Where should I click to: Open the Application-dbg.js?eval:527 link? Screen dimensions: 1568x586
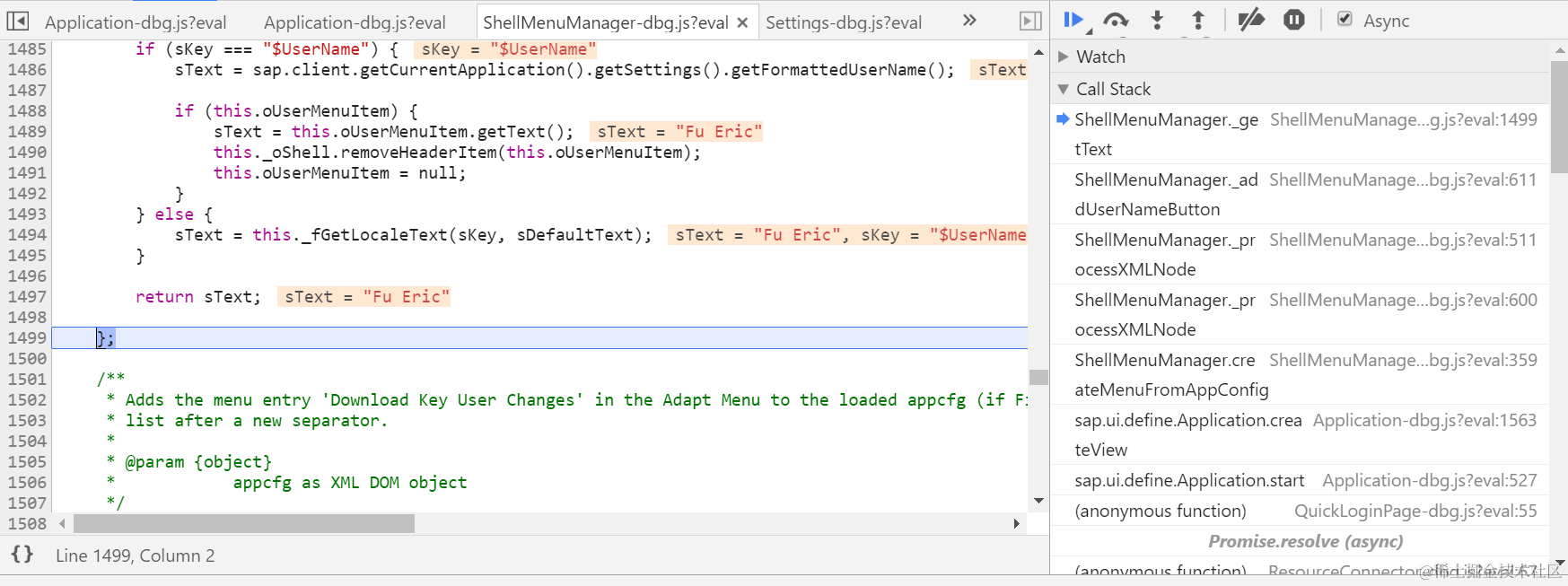1430,480
